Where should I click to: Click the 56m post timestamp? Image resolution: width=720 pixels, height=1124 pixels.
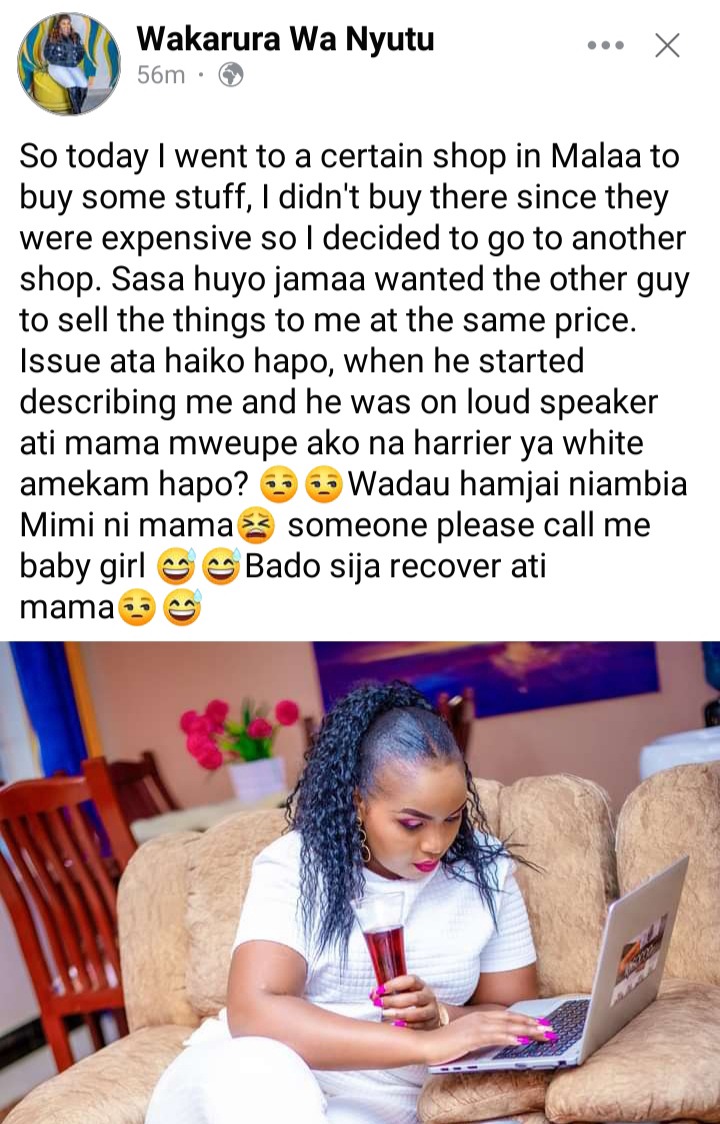click(x=161, y=75)
